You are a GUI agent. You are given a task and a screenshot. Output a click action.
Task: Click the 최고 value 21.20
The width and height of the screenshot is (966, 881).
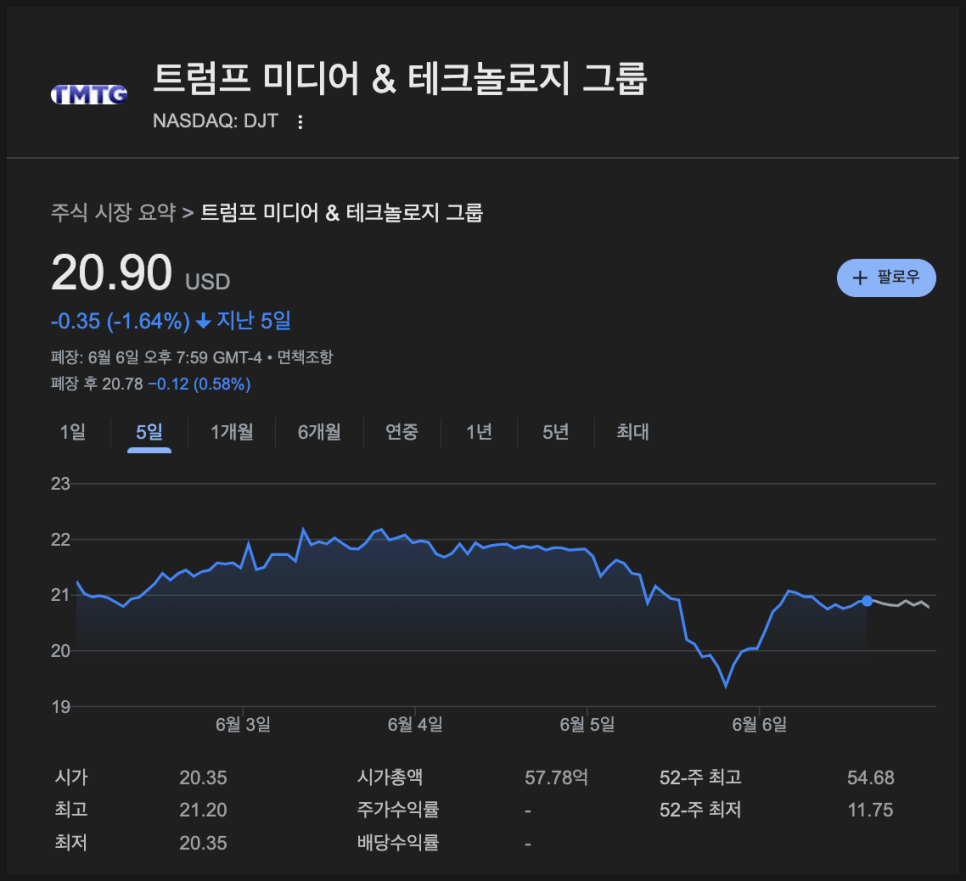coord(203,810)
